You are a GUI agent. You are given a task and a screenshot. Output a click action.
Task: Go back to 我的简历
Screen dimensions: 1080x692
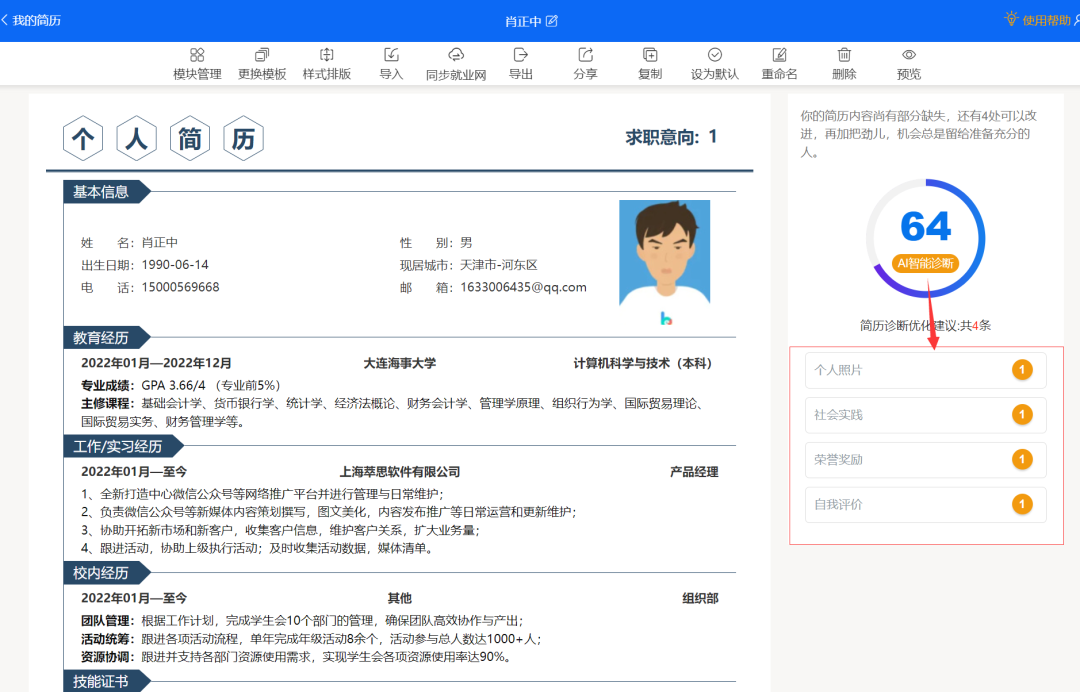[x=32, y=20]
